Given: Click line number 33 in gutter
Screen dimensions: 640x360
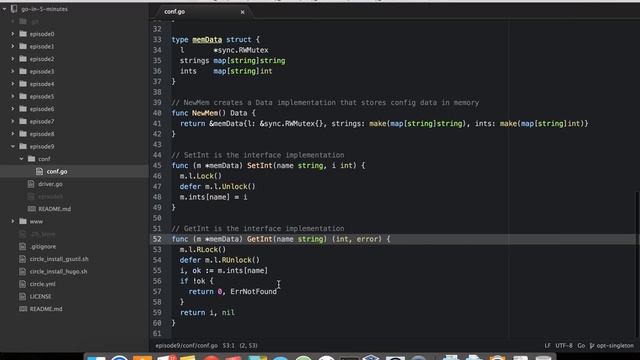Looking at the screenshot, I should [x=157, y=40].
